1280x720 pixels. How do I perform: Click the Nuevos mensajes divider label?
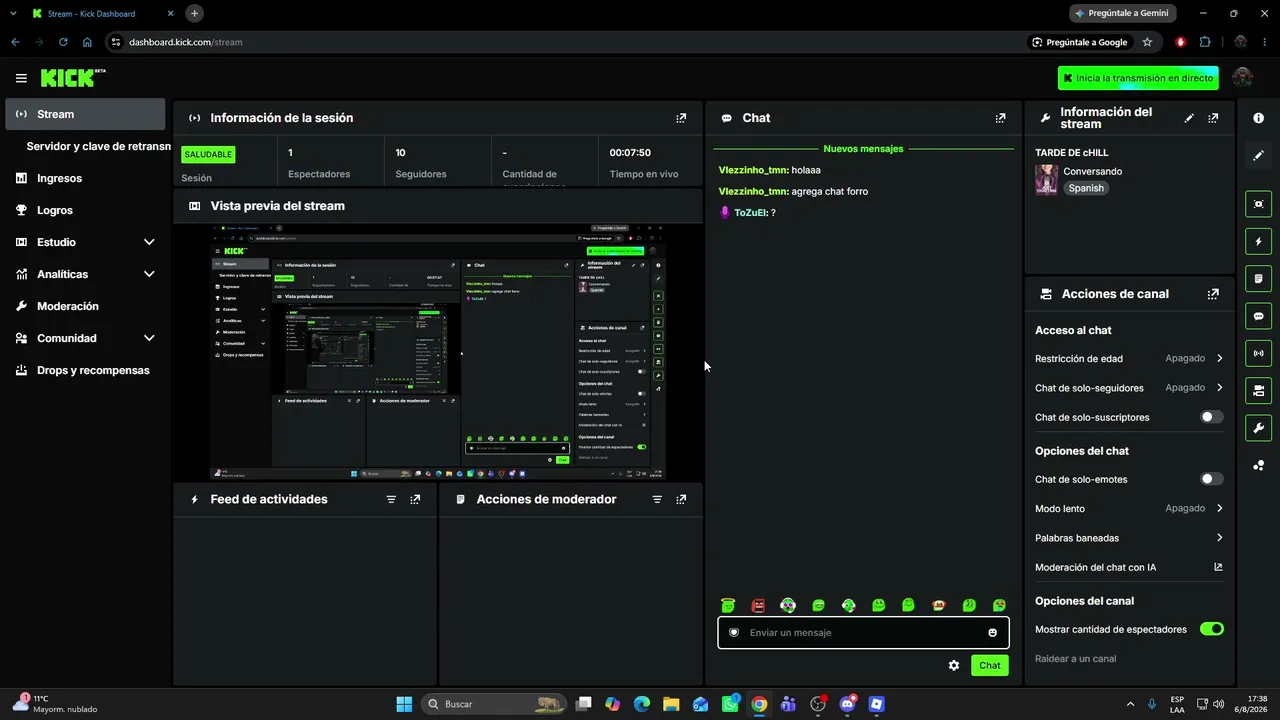(x=863, y=149)
